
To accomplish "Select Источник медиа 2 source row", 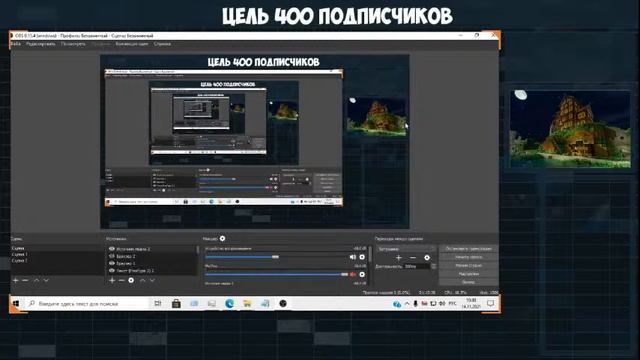I will click(151, 249).
